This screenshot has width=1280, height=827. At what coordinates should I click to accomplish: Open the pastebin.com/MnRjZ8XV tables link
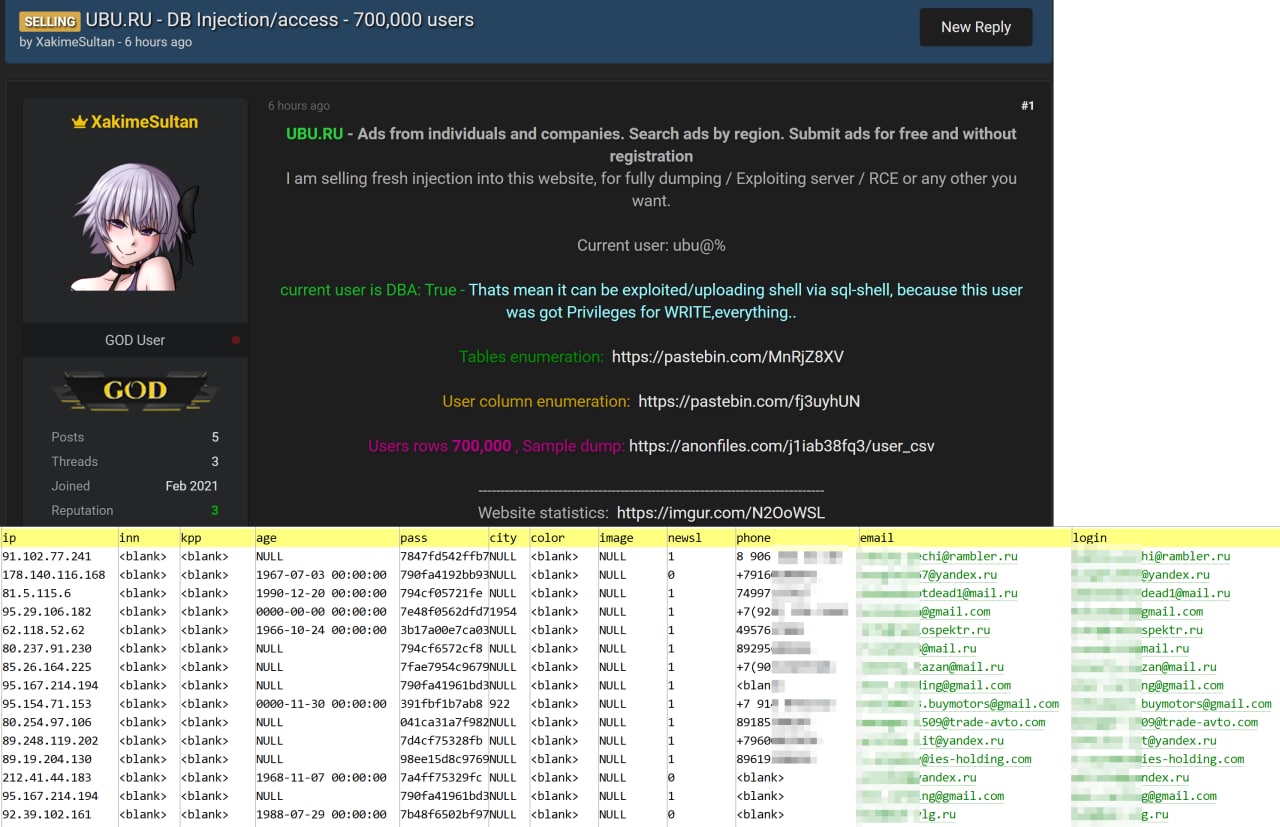[728, 356]
